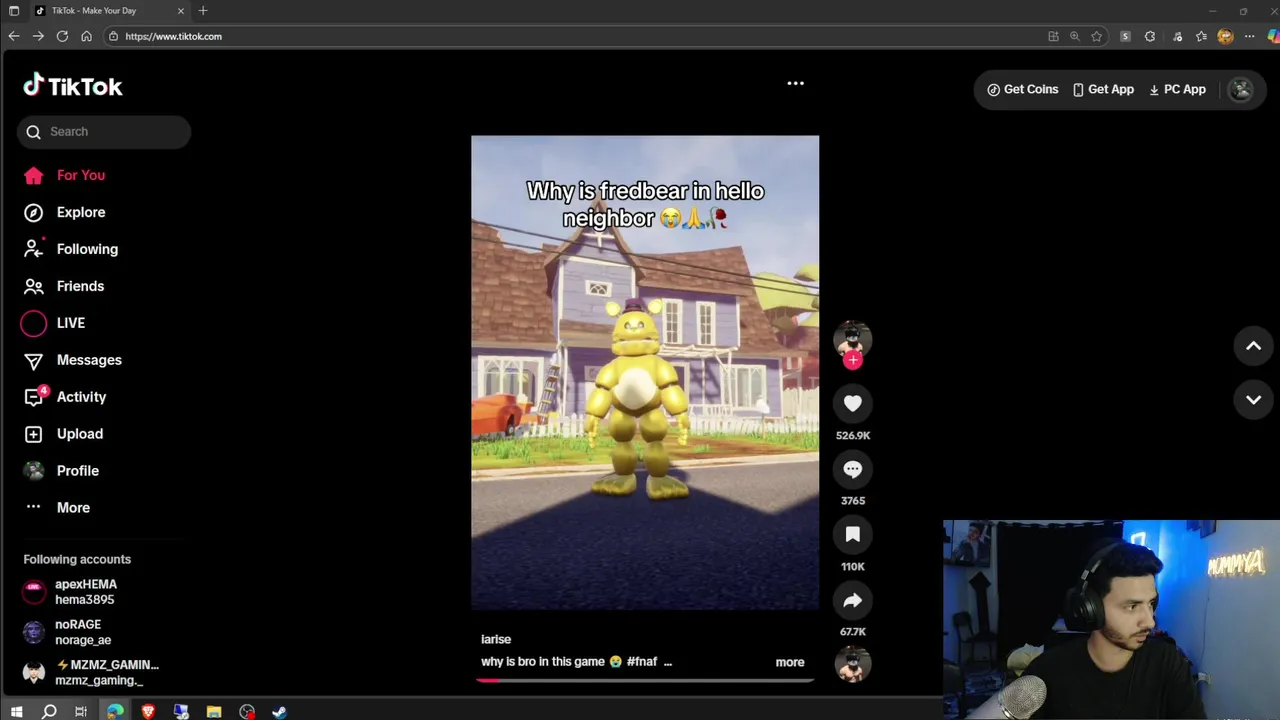The image size is (1280, 720).
Task: Close the TikTok browser tab
Action: (181, 11)
